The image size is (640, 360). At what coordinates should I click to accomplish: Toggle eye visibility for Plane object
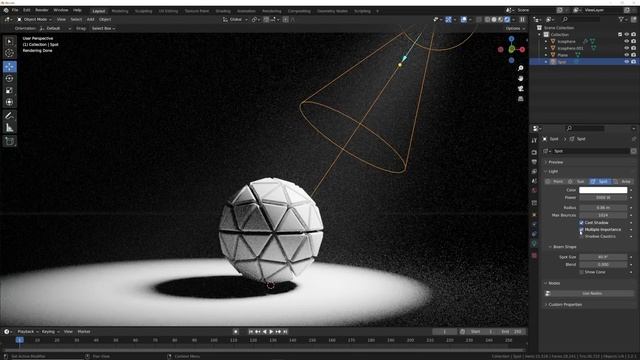pyautogui.click(x=627, y=55)
